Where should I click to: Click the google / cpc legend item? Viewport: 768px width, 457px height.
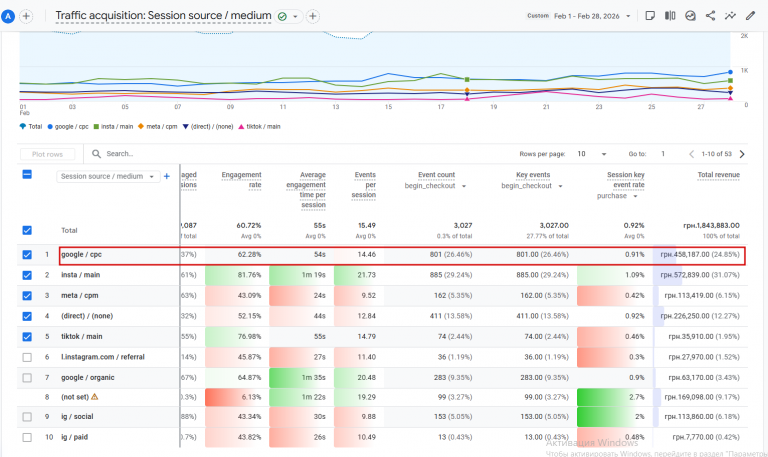pyautogui.click(x=68, y=126)
